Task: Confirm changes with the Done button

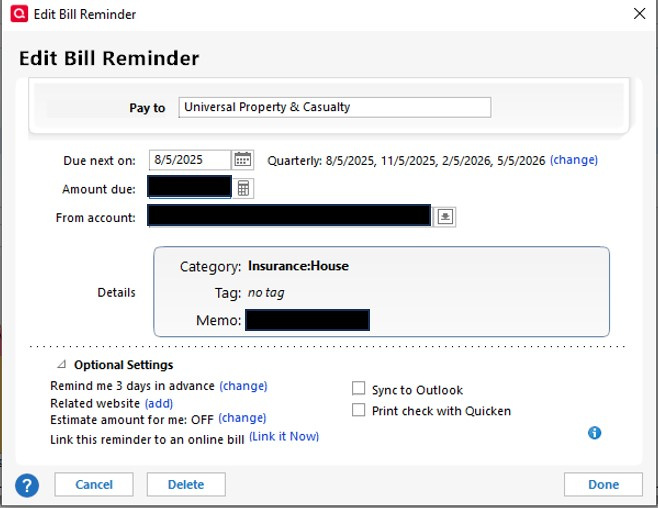Action: pos(603,485)
